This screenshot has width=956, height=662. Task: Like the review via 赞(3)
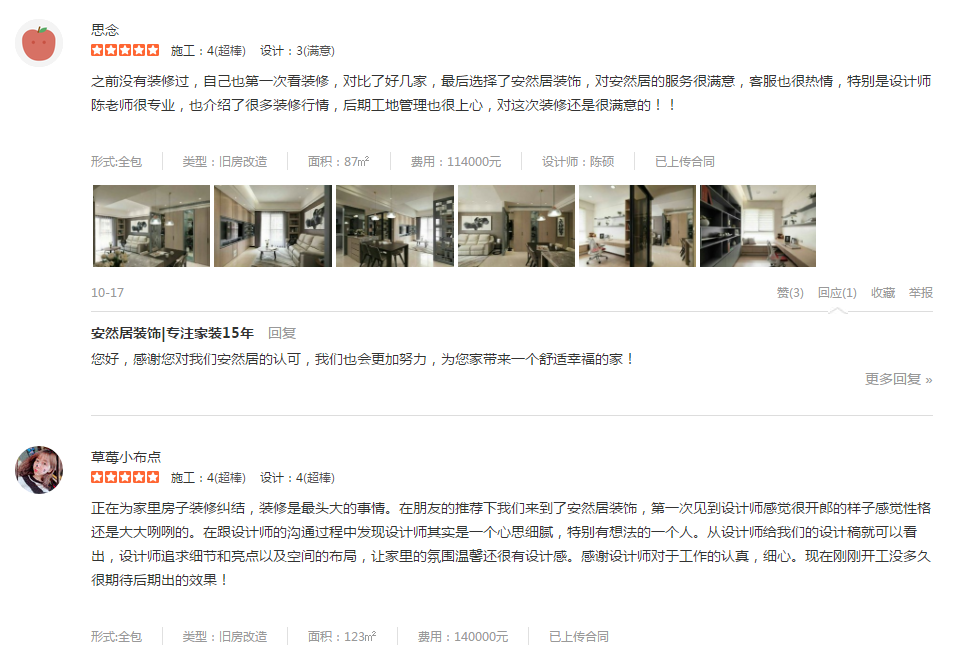[x=790, y=293]
